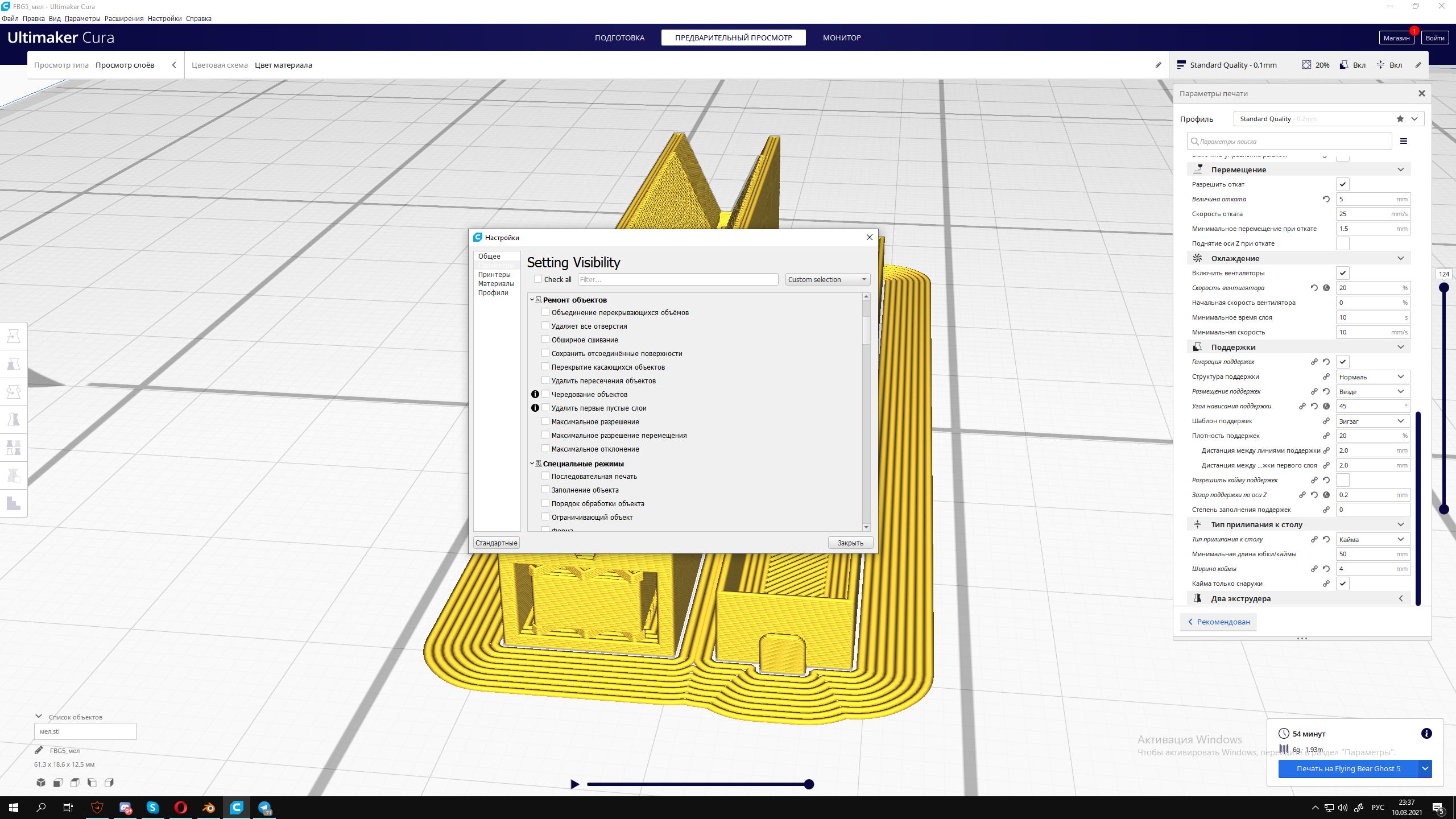Open Шаблон поддержек dropdown

coord(1372,421)
